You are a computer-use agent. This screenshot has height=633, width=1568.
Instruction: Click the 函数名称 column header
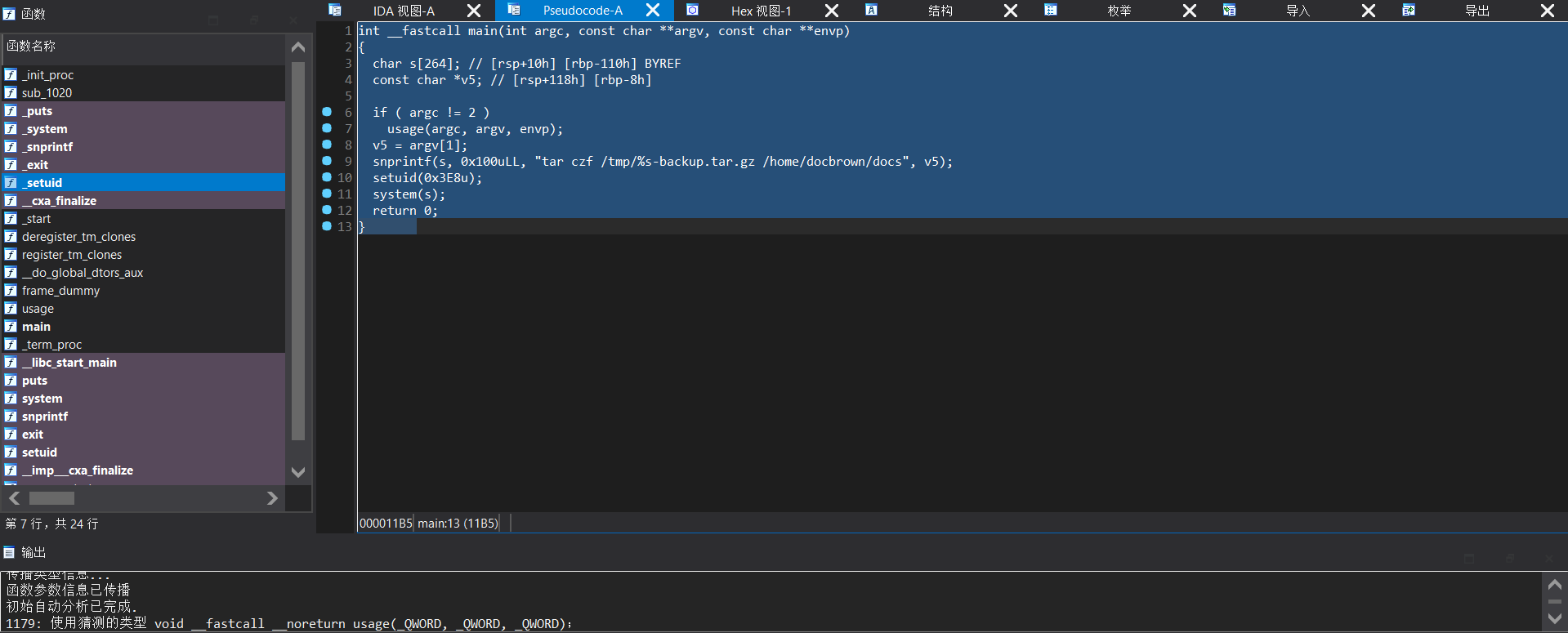pos(143,46)
